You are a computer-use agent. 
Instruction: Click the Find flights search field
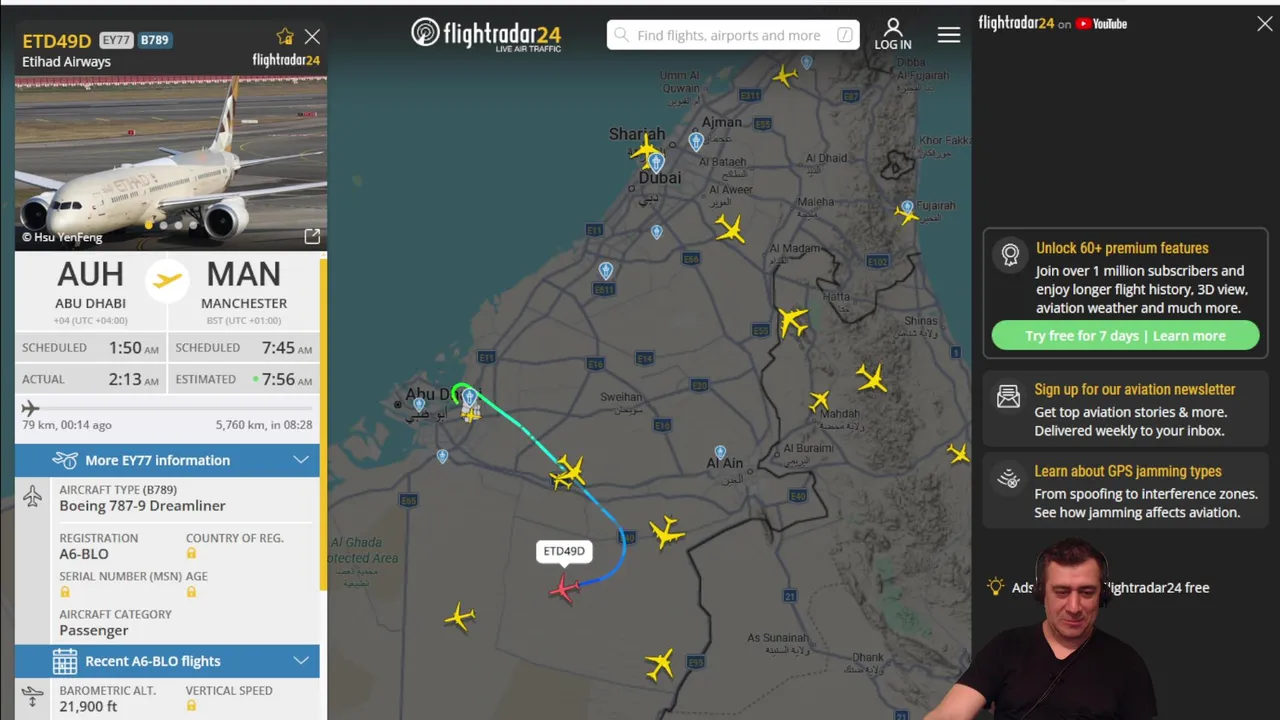733,35
